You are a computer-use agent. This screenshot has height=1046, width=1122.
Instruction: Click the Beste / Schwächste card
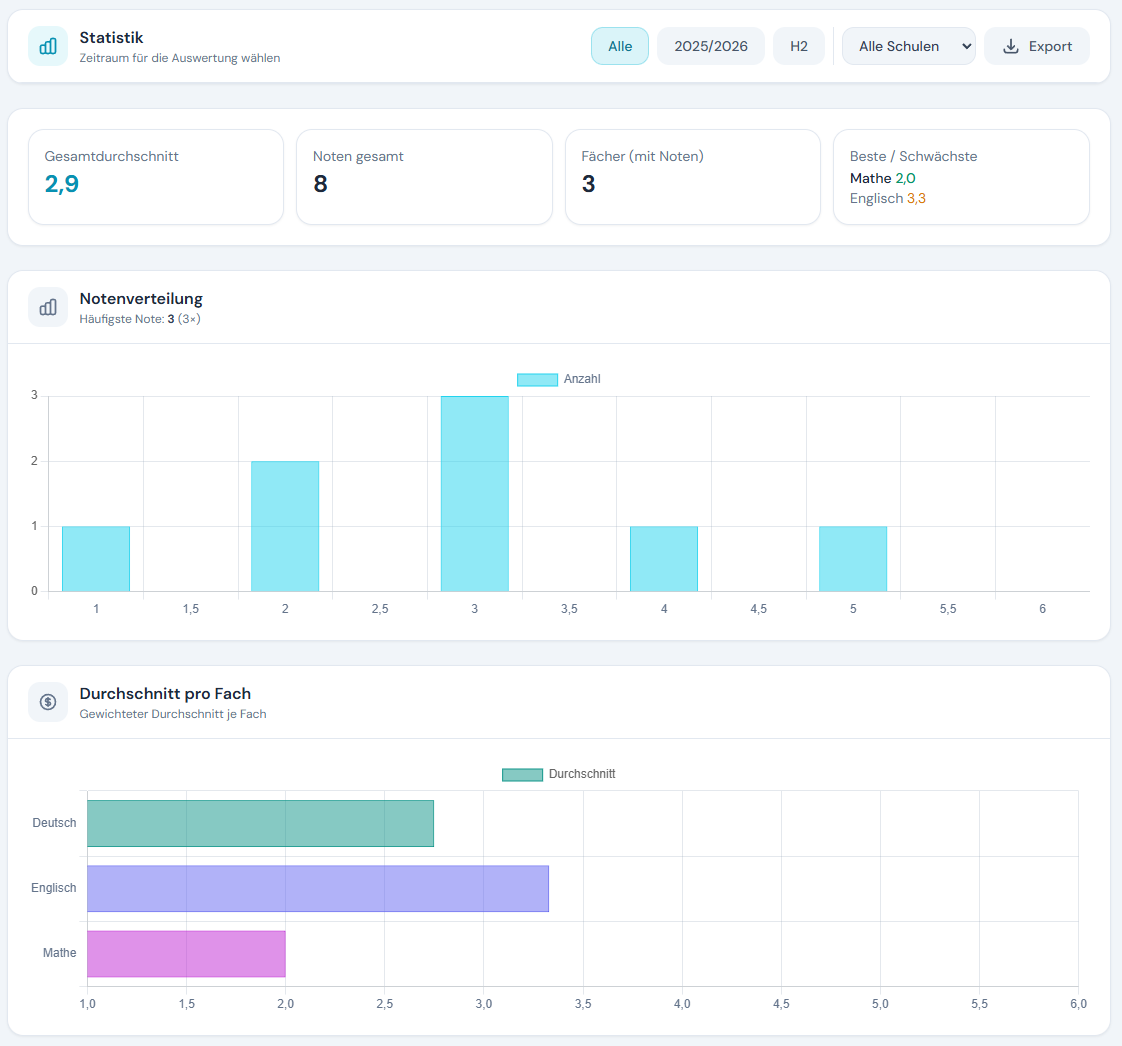click(961, 177)
